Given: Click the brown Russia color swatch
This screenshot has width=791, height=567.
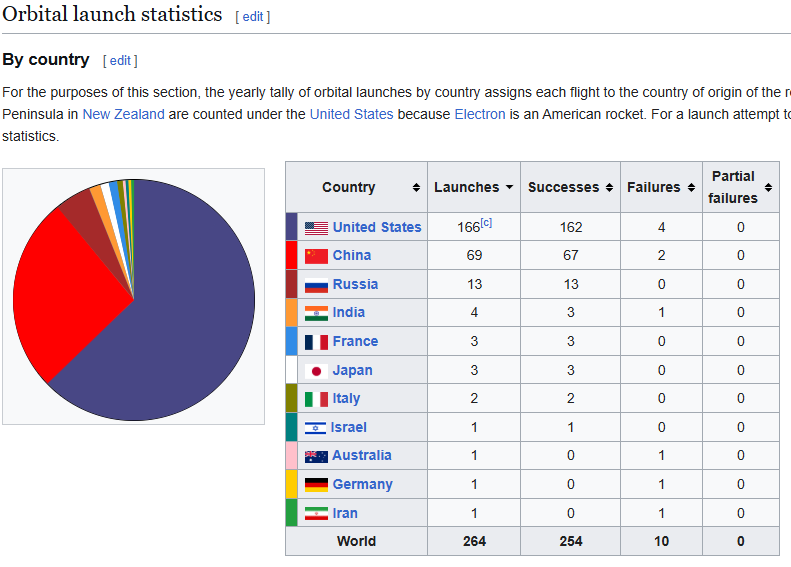Looking at the screenshot, I should pos(292,284).
